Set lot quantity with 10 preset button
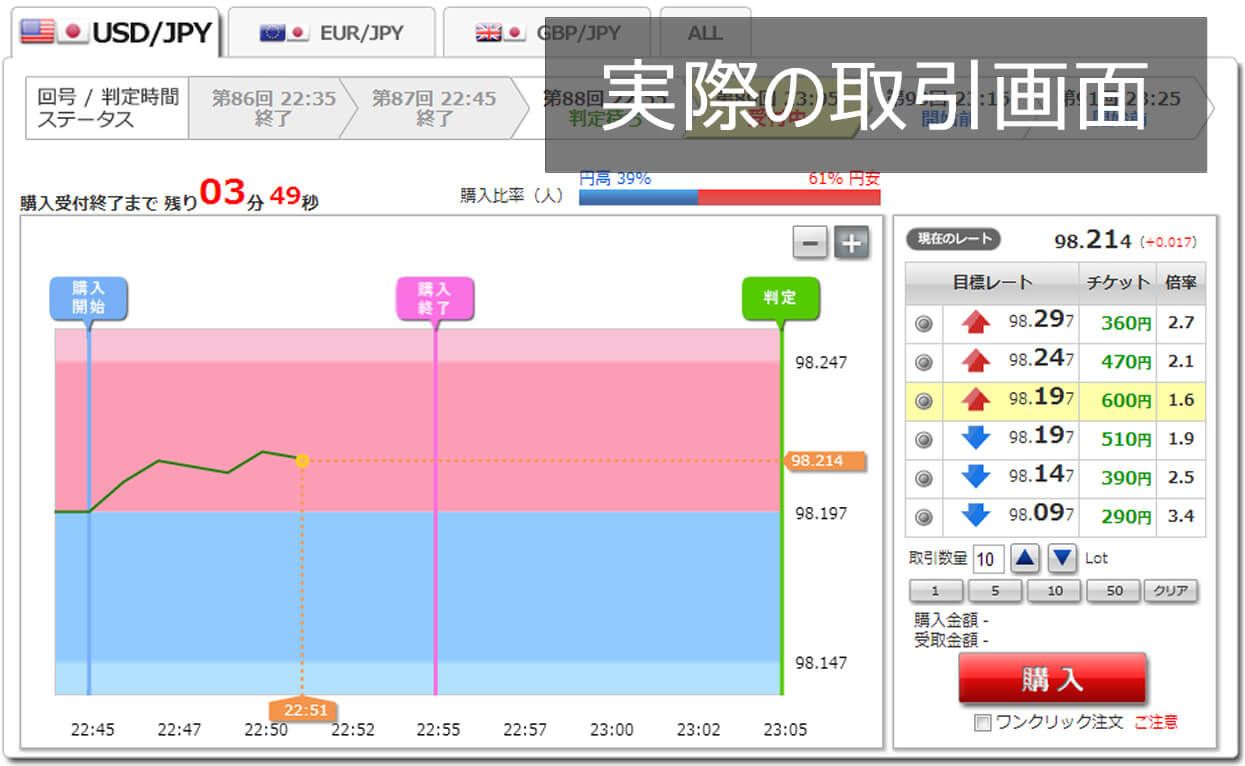 (1054, 591)
